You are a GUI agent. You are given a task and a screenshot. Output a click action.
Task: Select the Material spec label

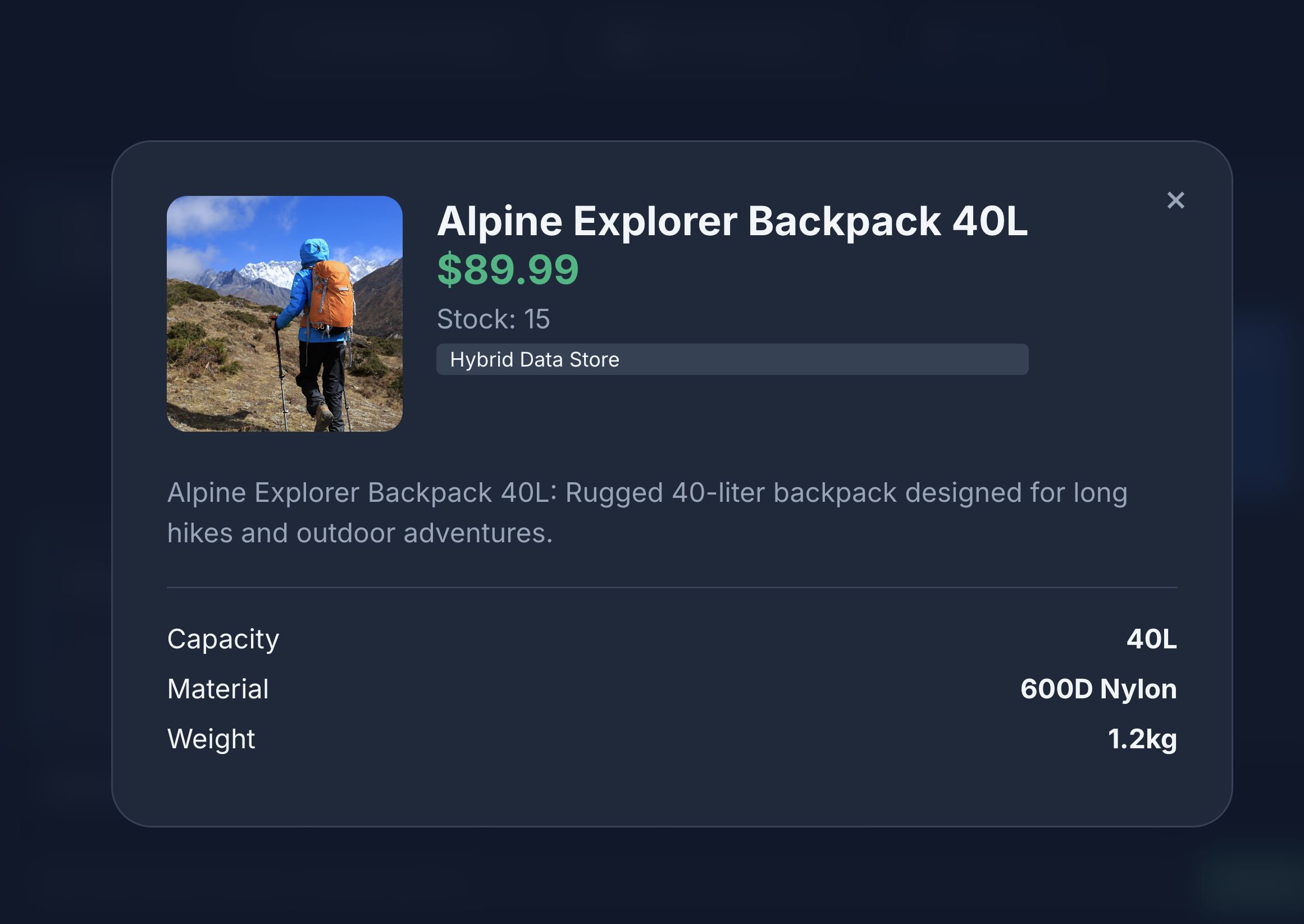click(x=218, y=689)
